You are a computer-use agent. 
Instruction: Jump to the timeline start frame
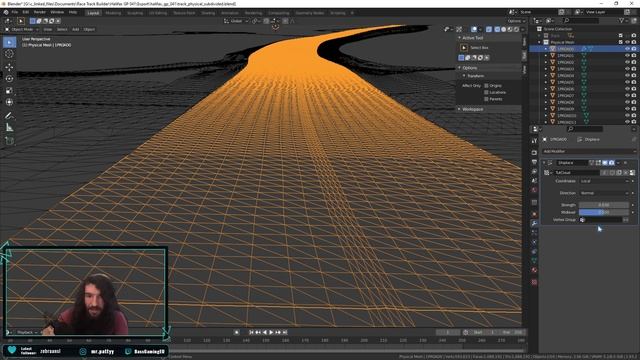[x=251, y=333]
